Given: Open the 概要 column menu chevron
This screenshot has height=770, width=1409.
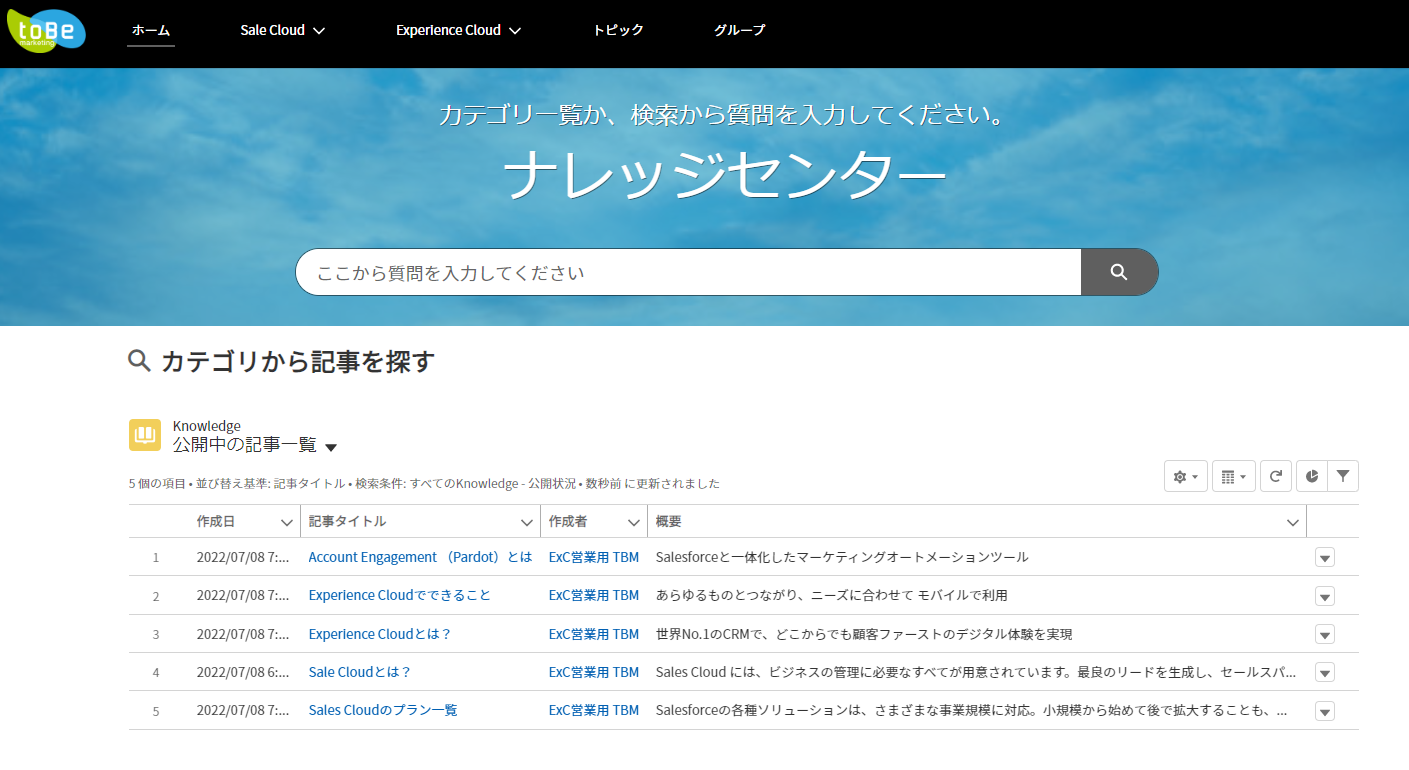Looking at the screenshot, I should (1292, 522).
